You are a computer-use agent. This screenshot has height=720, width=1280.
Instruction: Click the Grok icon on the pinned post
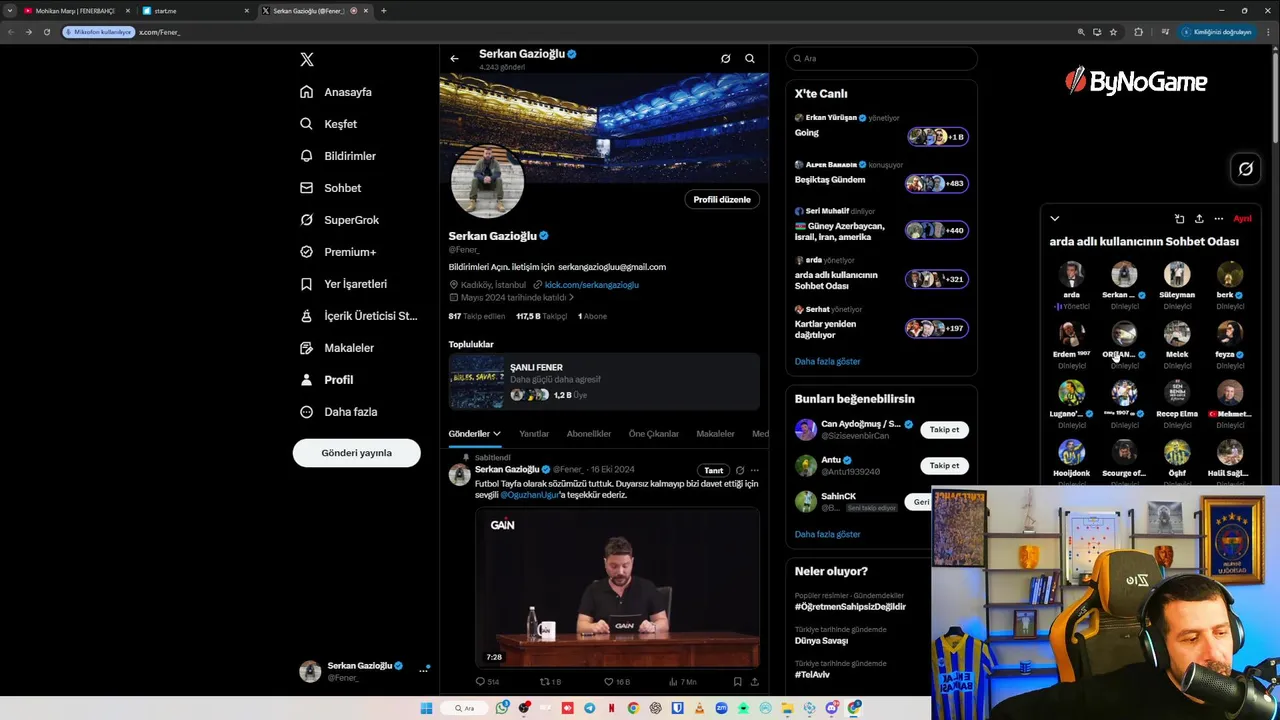tap(740, 470)
